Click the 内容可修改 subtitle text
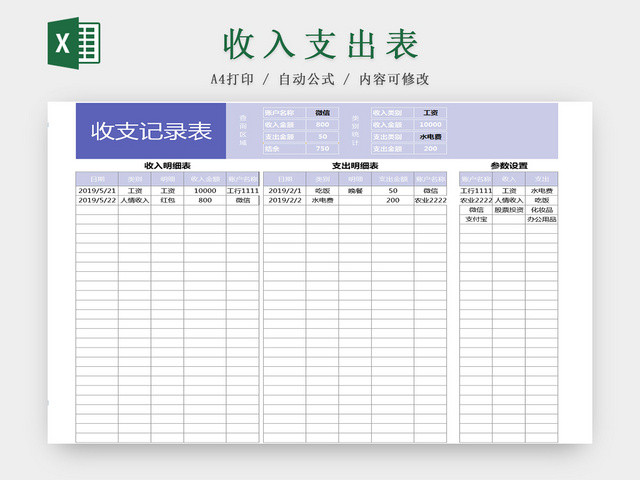 (394, 79)
